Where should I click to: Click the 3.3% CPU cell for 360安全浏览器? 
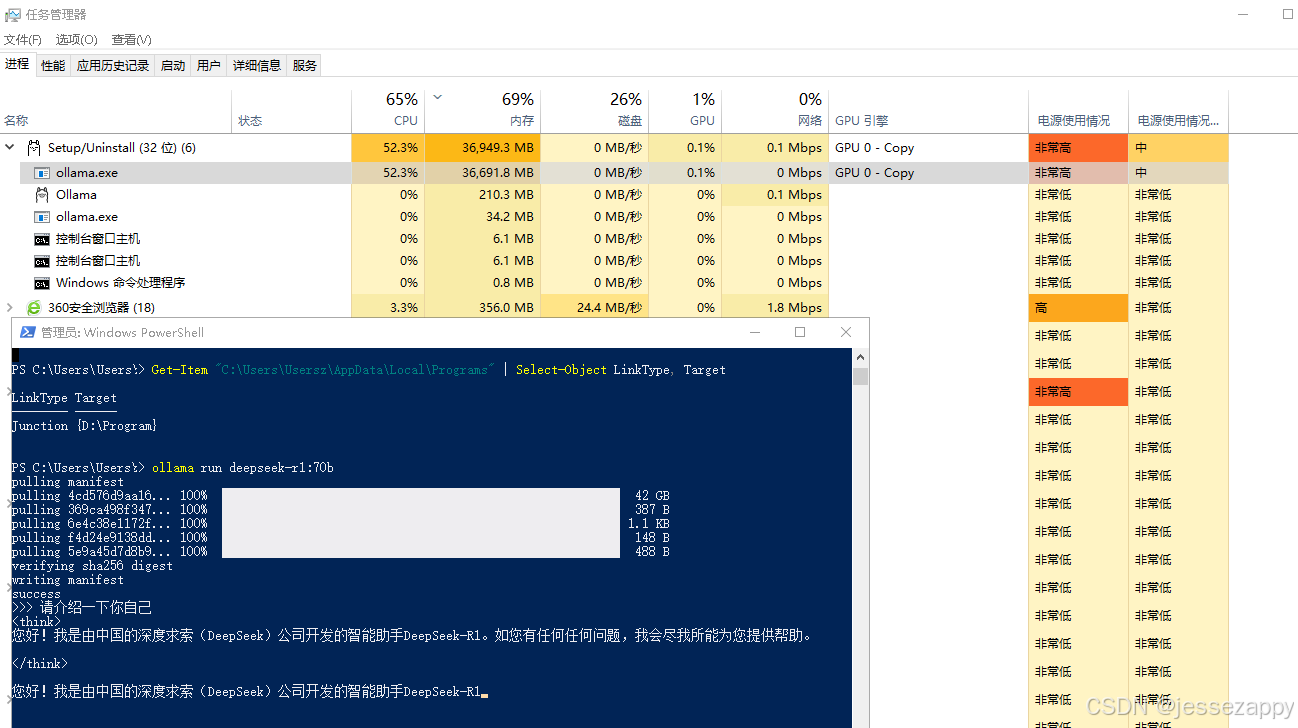click(388, 308)
